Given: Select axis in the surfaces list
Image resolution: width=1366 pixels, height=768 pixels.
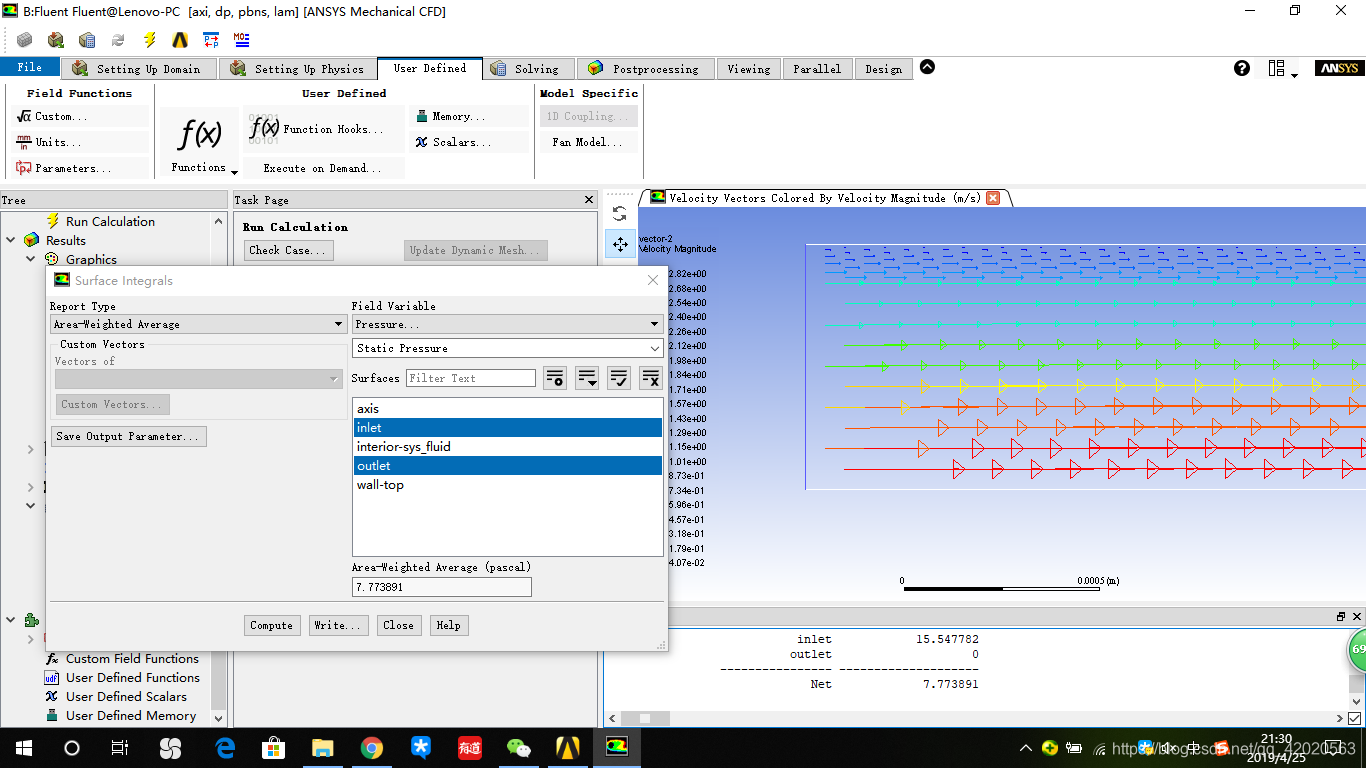Looking at the screenshot, I should pyautogui.click(x=508, y=408).
